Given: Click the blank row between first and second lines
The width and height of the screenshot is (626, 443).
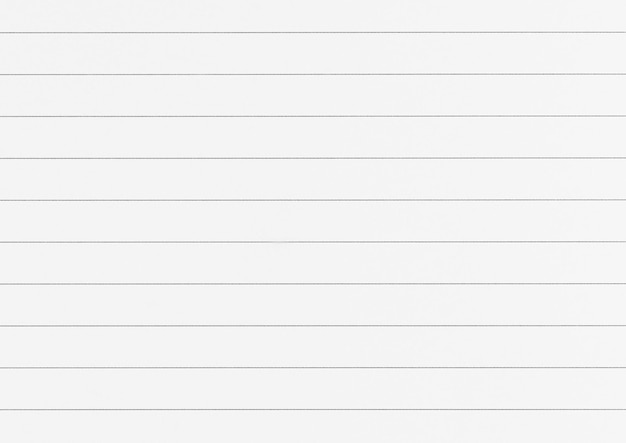Looking at the screenshot, I should 313,53.
